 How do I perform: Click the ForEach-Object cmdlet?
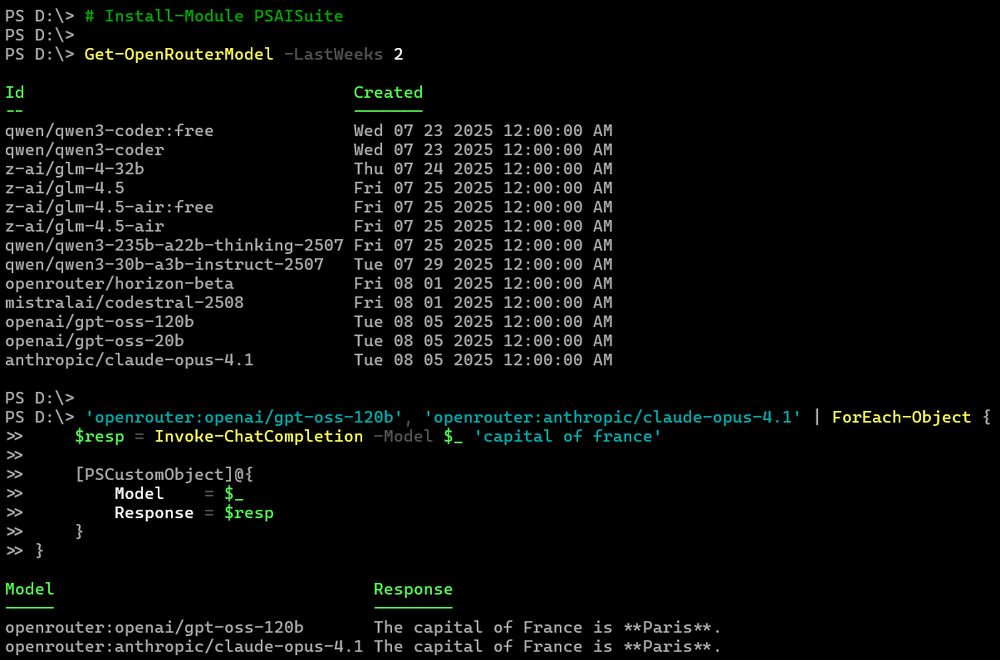tap(901, 418)
